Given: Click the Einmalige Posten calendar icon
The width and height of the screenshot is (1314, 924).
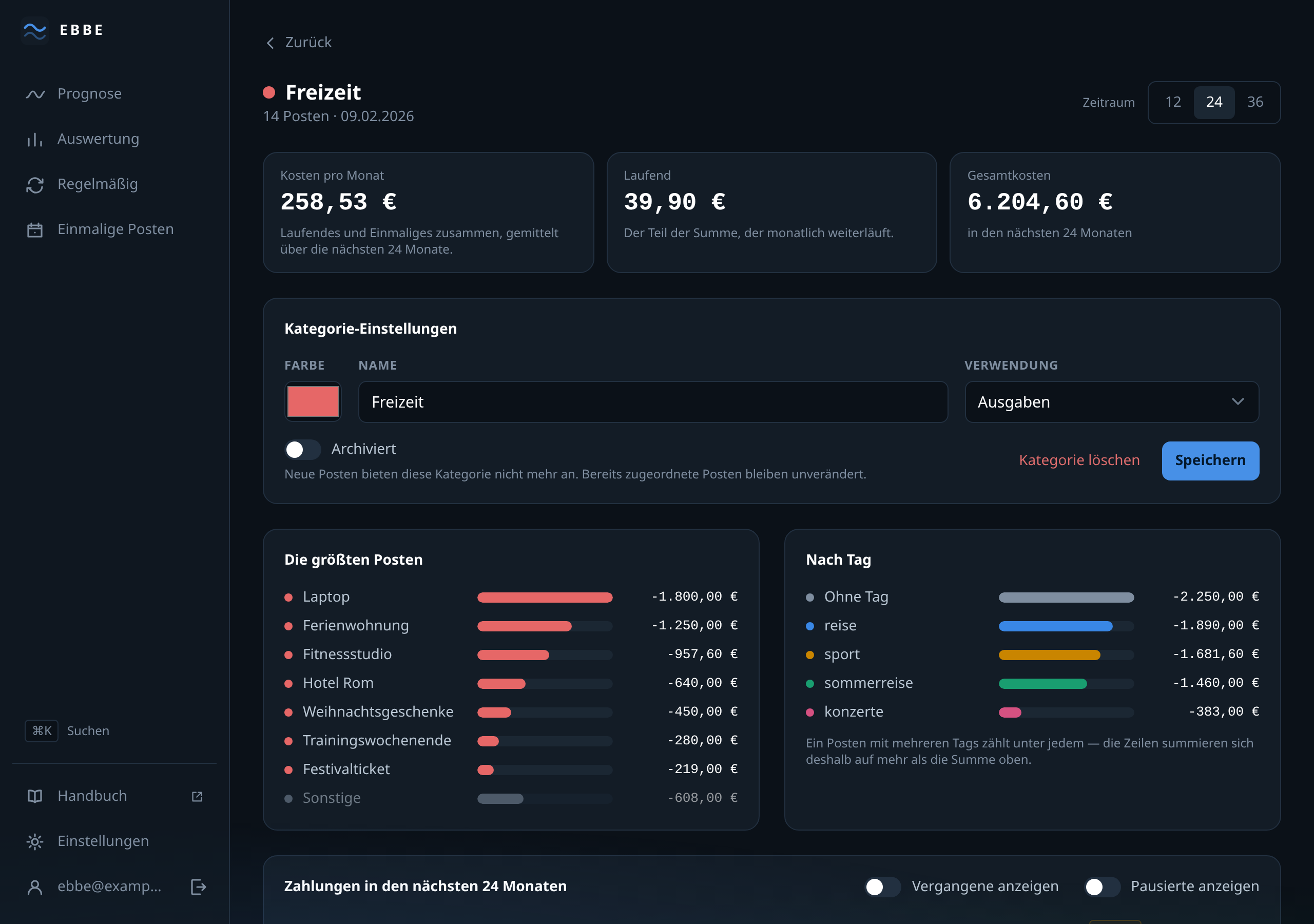Looking at the screenshot, I should click(35, 229).
